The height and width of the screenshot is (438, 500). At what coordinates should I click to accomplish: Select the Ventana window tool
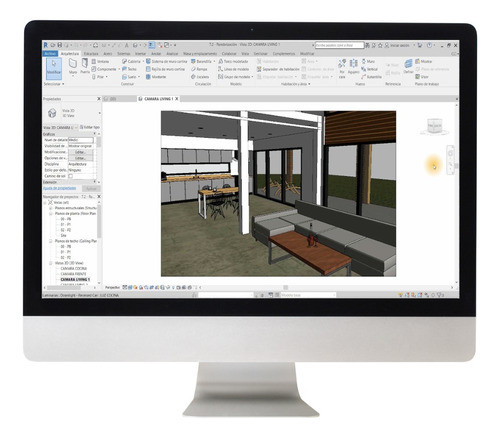pos(100,62)
